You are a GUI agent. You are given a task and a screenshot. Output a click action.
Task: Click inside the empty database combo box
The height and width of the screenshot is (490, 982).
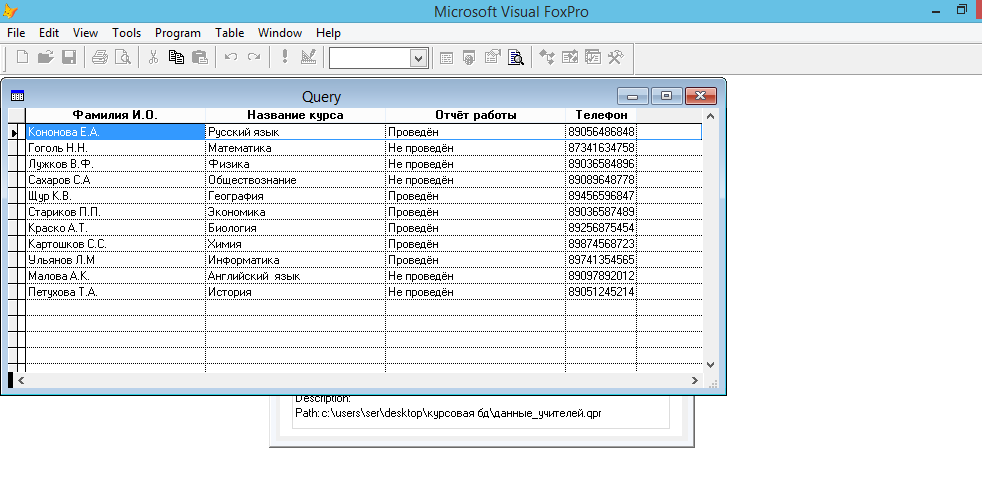370,58
